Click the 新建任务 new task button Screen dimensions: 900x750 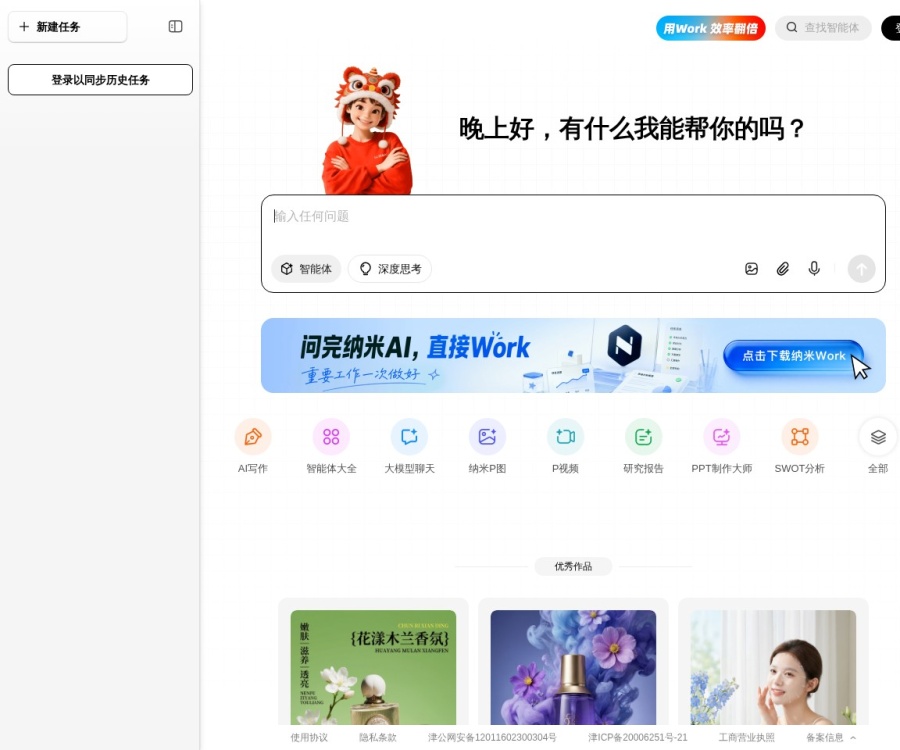67,27
